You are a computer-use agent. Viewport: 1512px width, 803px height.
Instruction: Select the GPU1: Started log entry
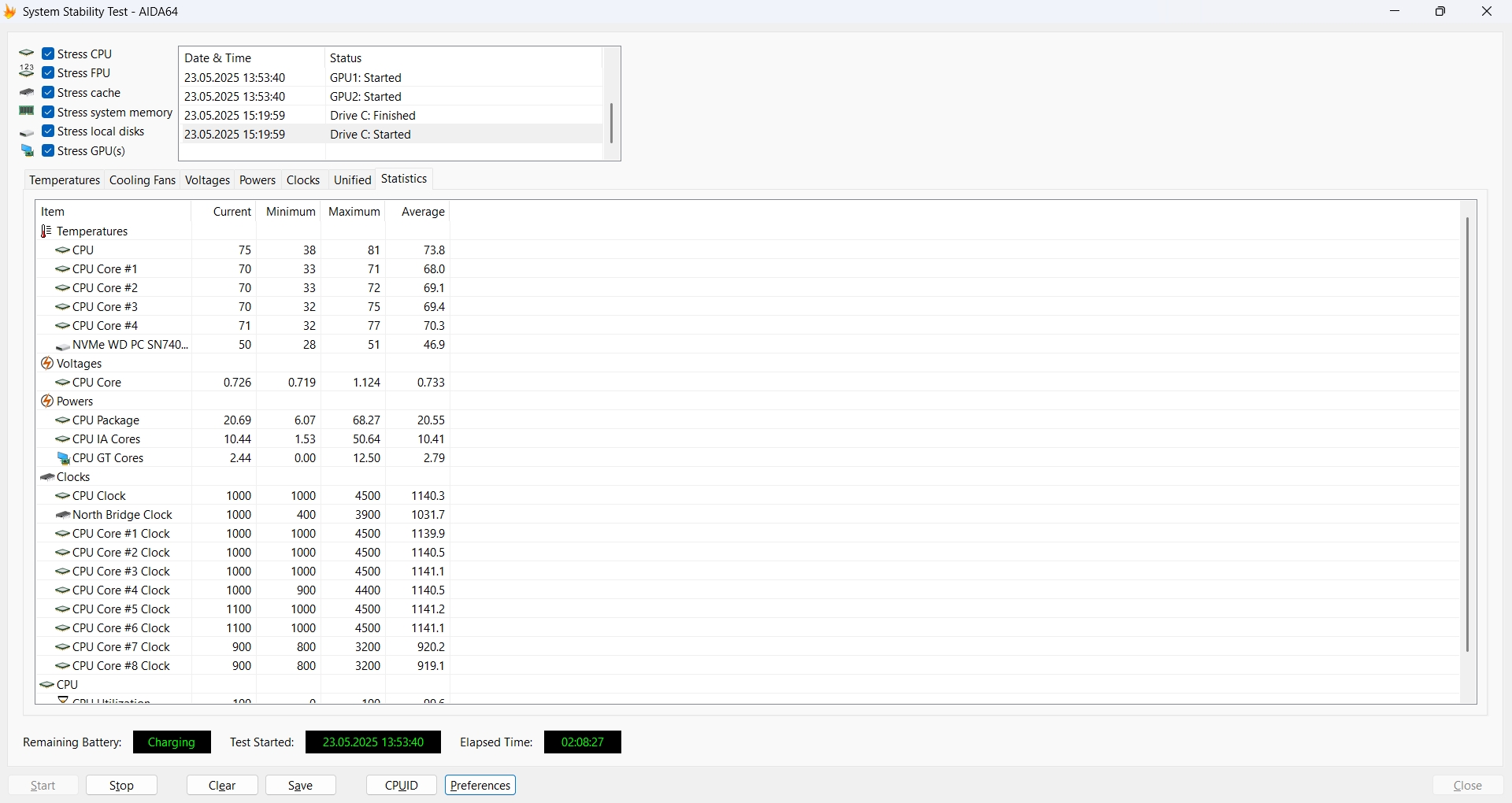(x=391, y=78)
